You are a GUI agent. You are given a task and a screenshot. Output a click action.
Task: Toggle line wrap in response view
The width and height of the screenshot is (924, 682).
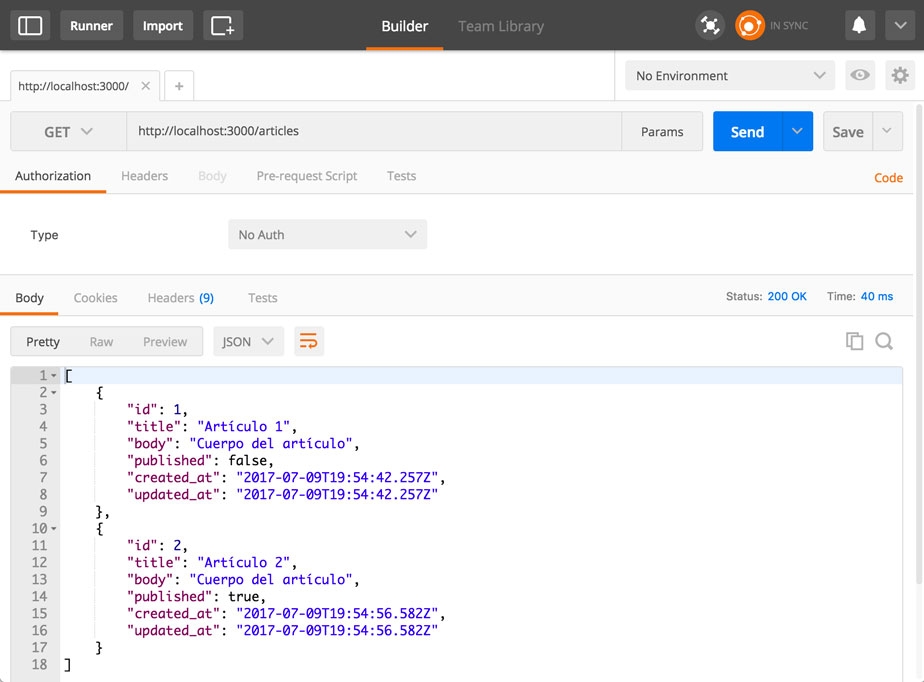click(309, 341)
